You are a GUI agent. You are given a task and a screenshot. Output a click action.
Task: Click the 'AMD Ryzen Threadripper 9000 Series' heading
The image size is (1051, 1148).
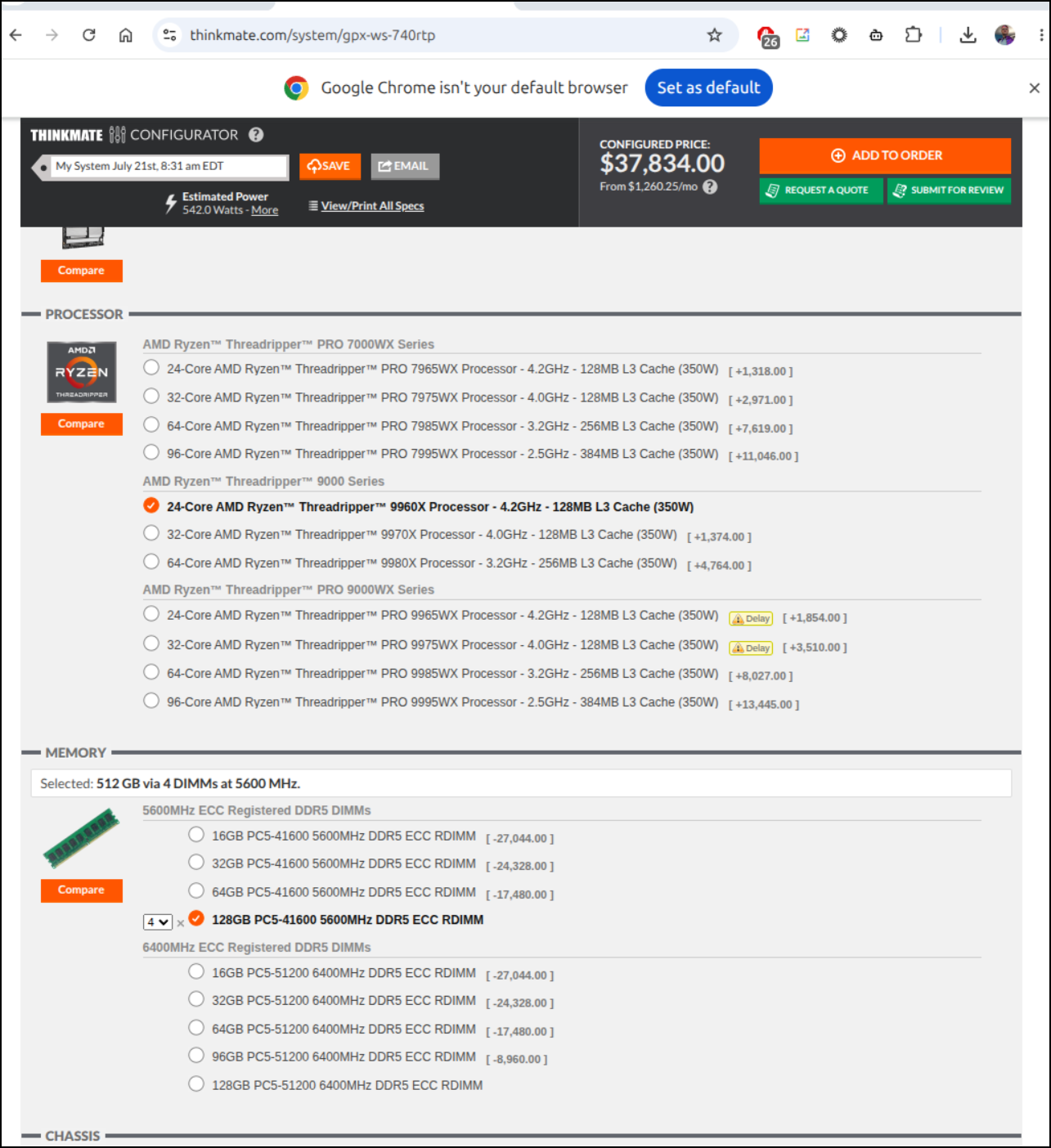263,482
